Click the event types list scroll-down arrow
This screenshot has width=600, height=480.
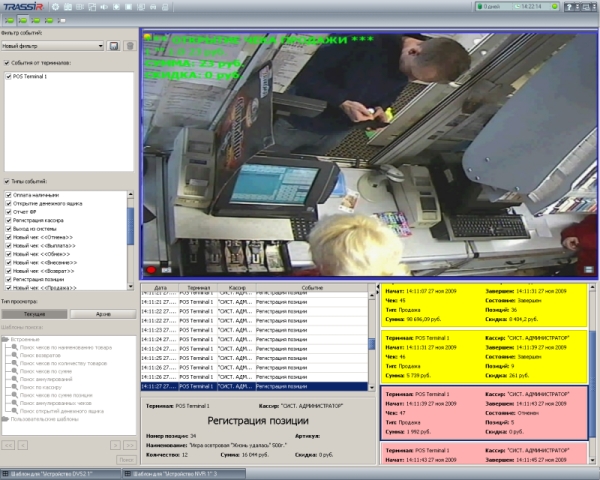130,286
